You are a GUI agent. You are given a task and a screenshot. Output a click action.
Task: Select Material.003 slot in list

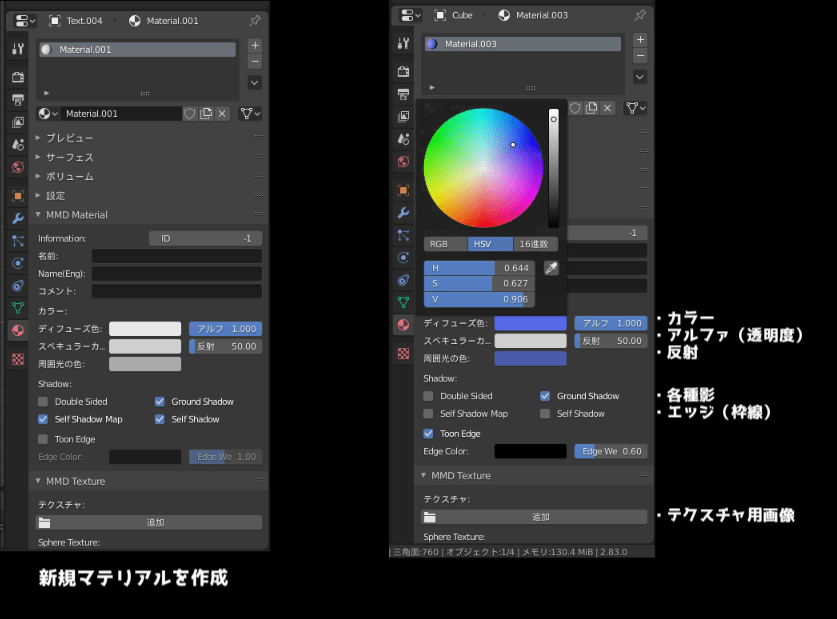tap(523, 44)
